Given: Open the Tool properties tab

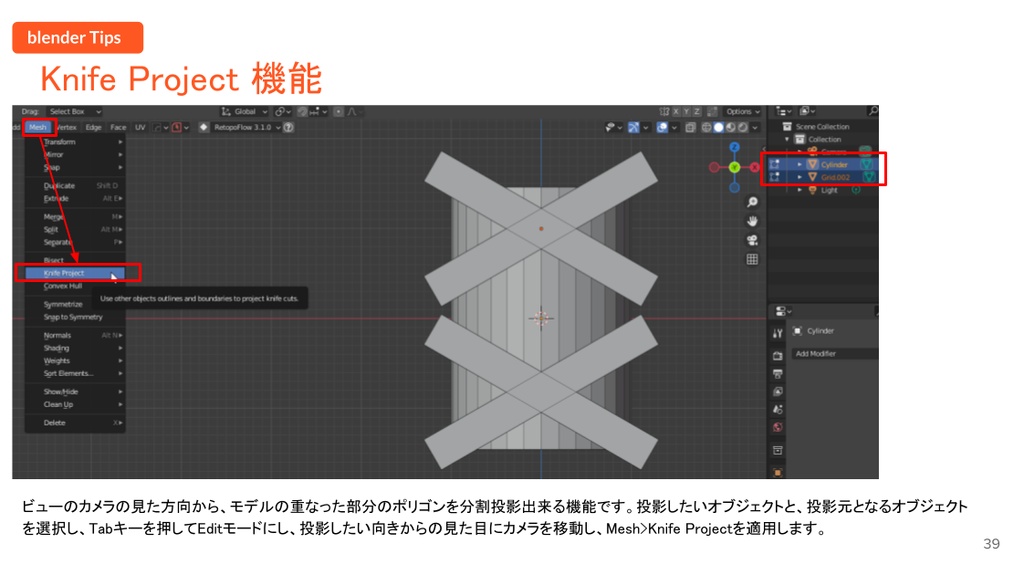Looking at the screenshot, I should [777, 333].
